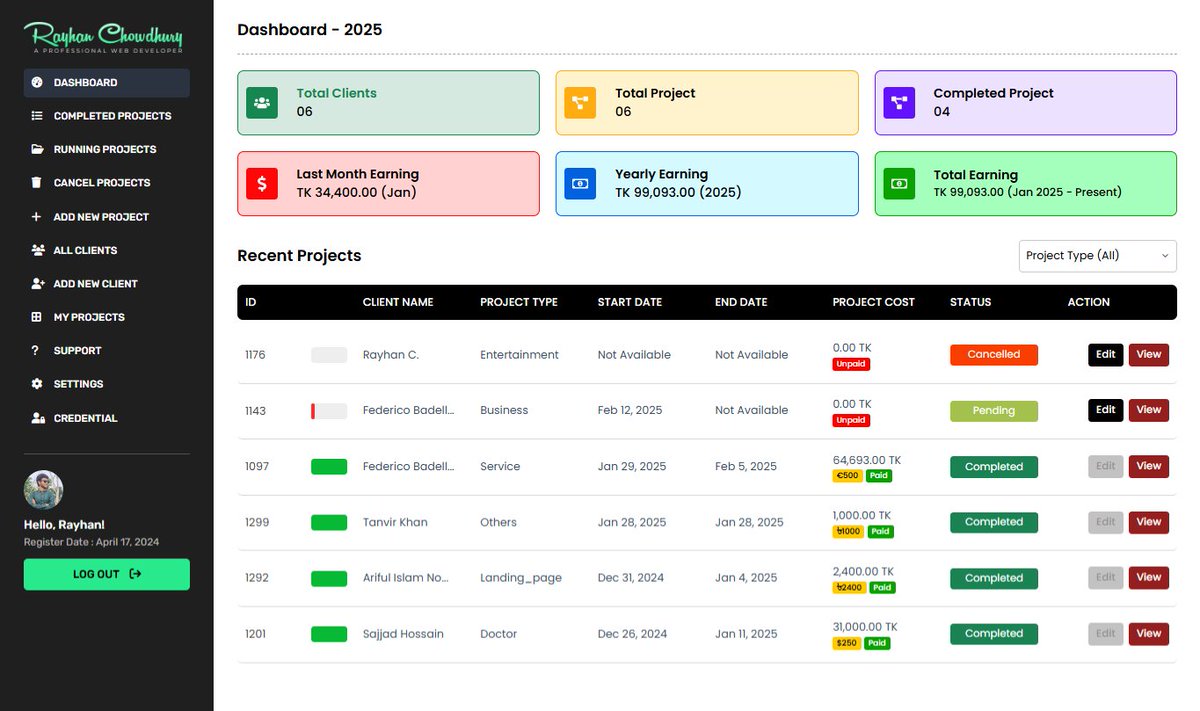Click the $250 badge in project 1201
1200x711 pixels.
pos(847,643)
